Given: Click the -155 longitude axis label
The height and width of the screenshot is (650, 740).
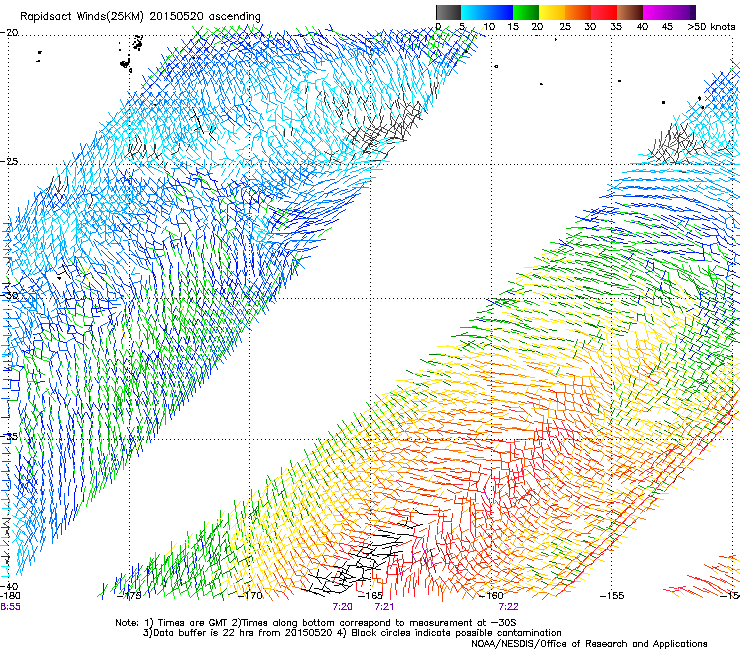Looking at the screenshot, I should [612, 596].
